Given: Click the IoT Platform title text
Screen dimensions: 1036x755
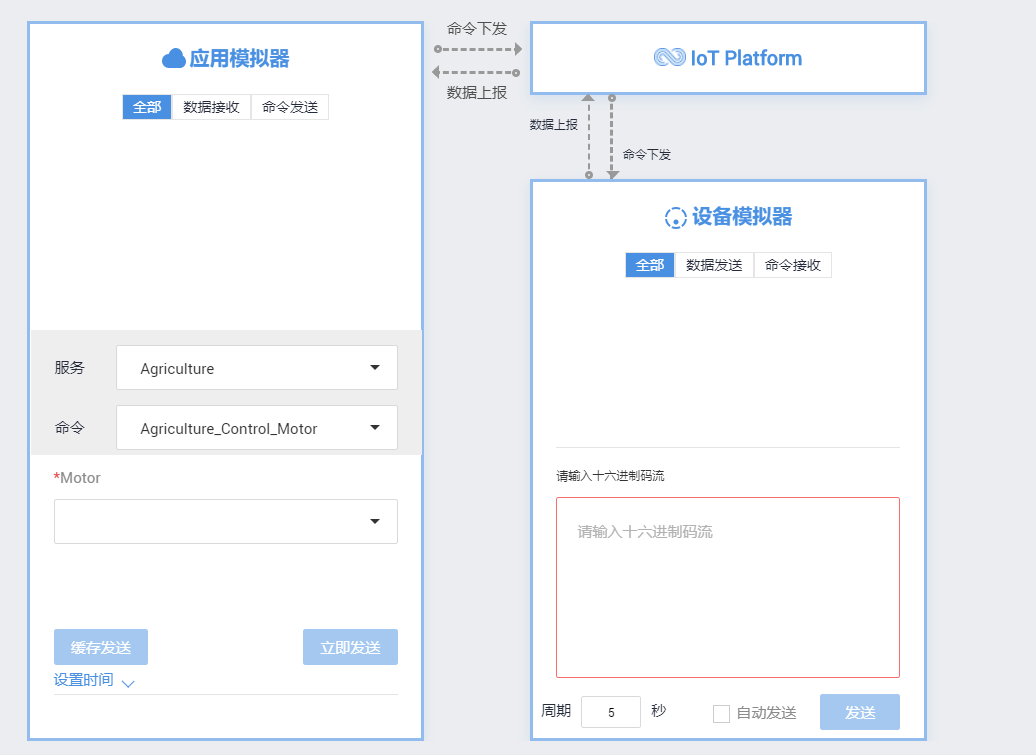Looking at the screenshot, I should [x=746, y=58].
